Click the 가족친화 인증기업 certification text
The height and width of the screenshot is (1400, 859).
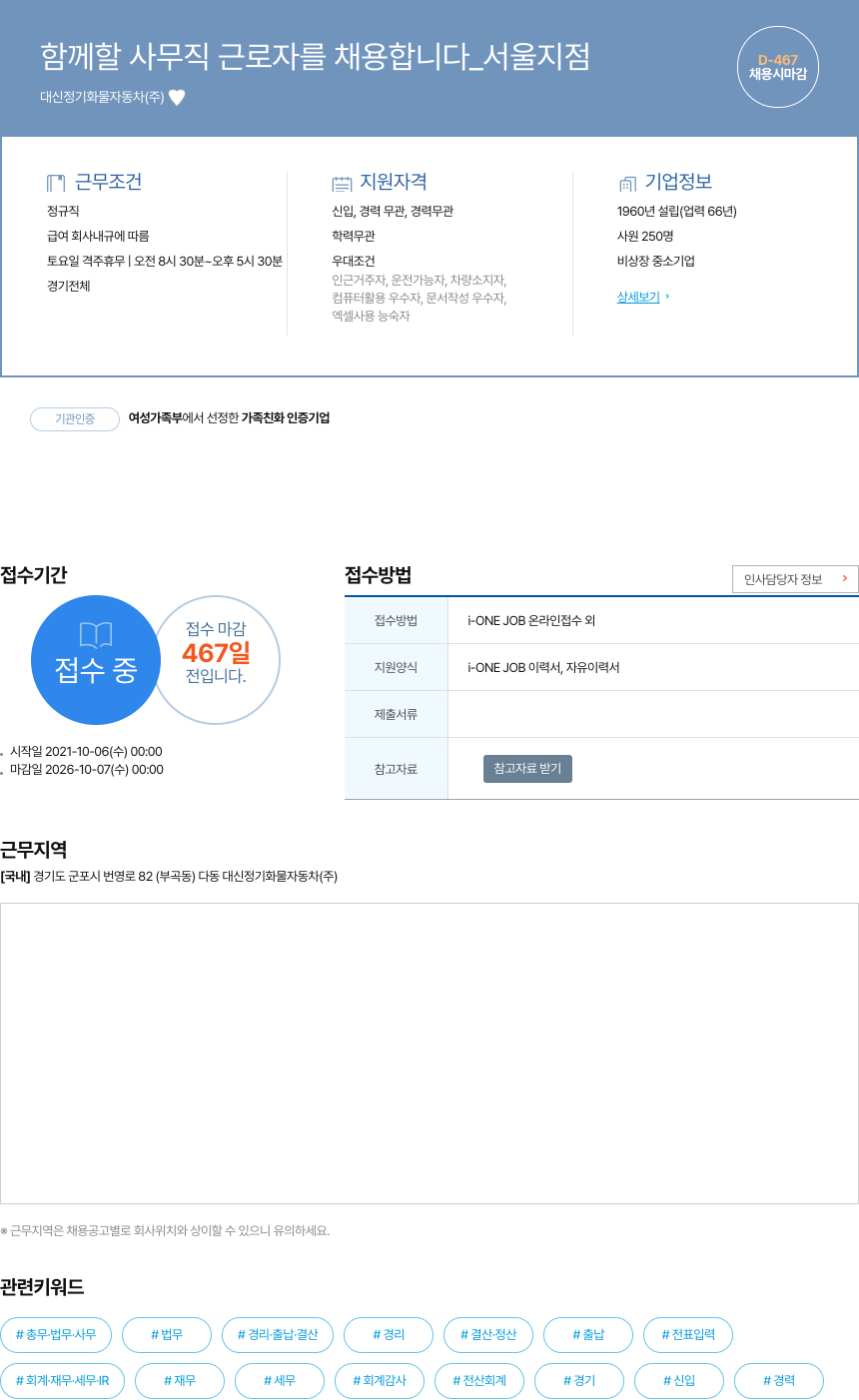click(285, 418)
